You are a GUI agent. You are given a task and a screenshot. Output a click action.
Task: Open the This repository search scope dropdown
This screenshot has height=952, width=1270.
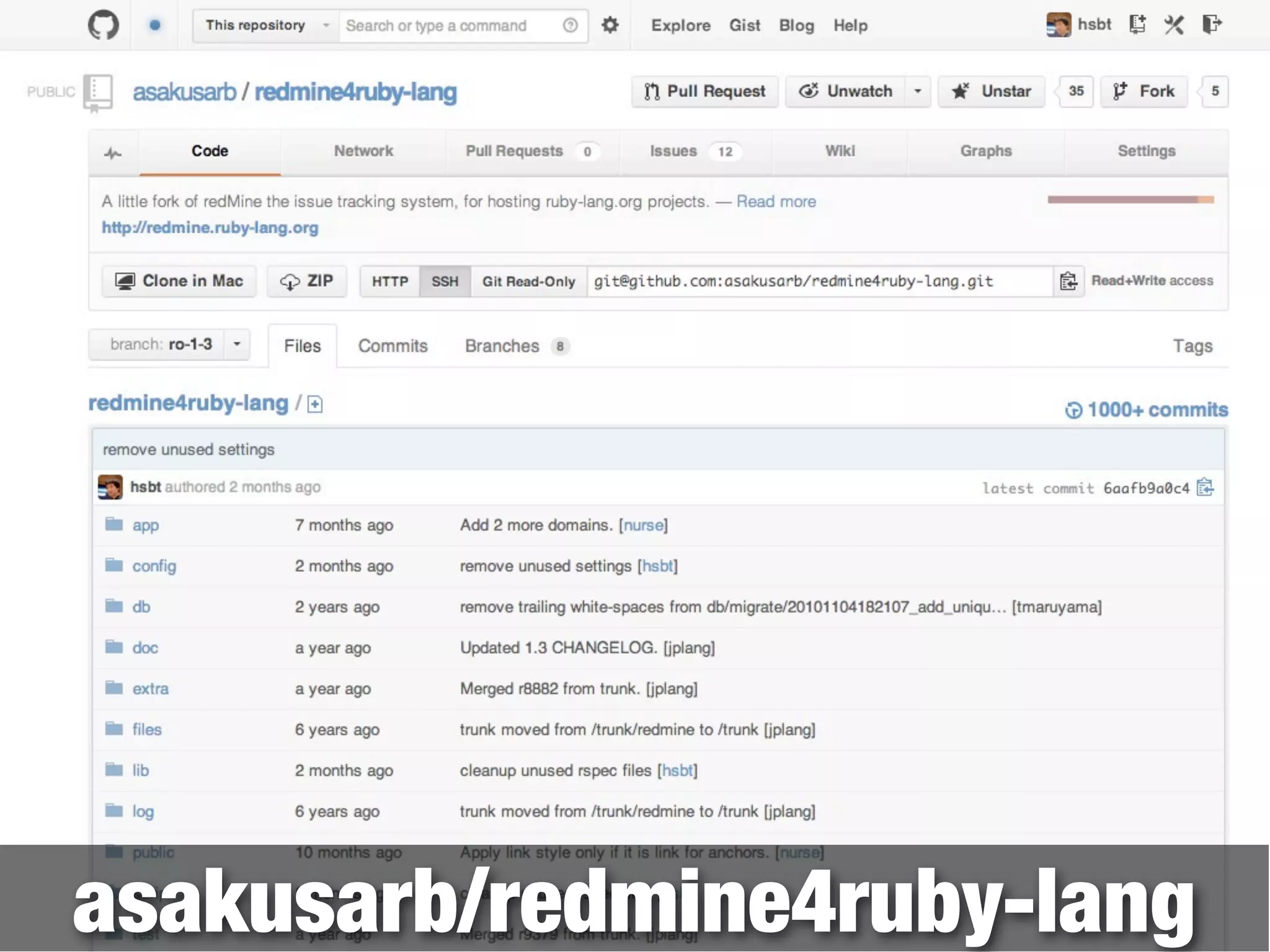click(x=266, y=25)
